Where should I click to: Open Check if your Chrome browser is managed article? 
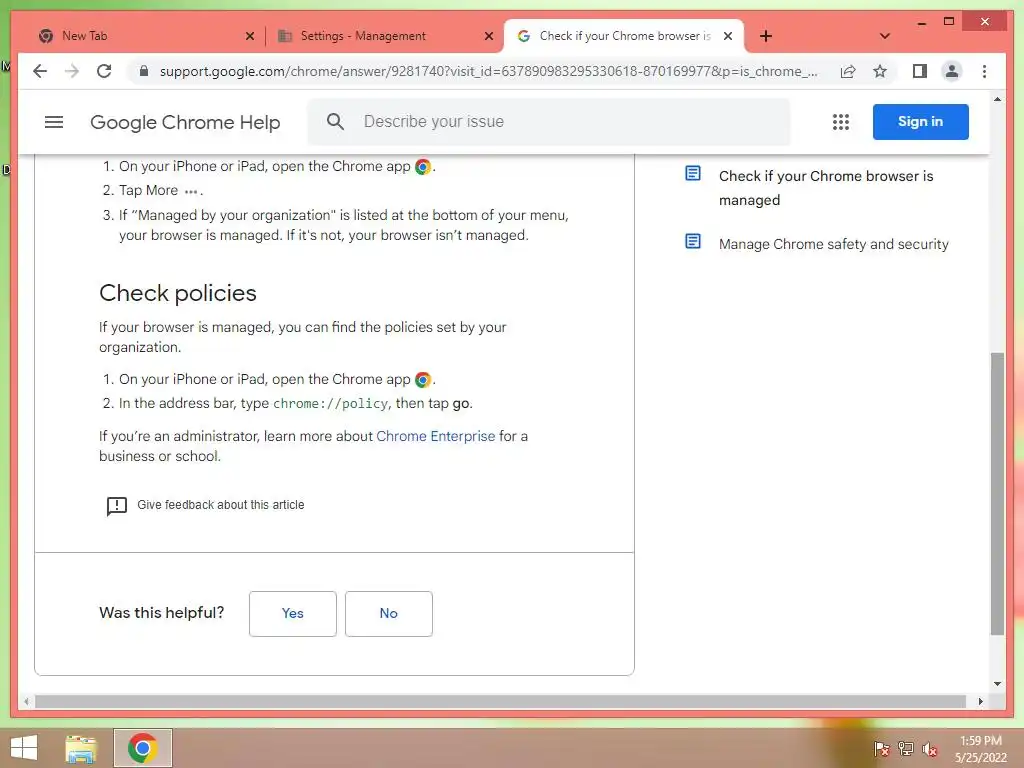[825, 188]
